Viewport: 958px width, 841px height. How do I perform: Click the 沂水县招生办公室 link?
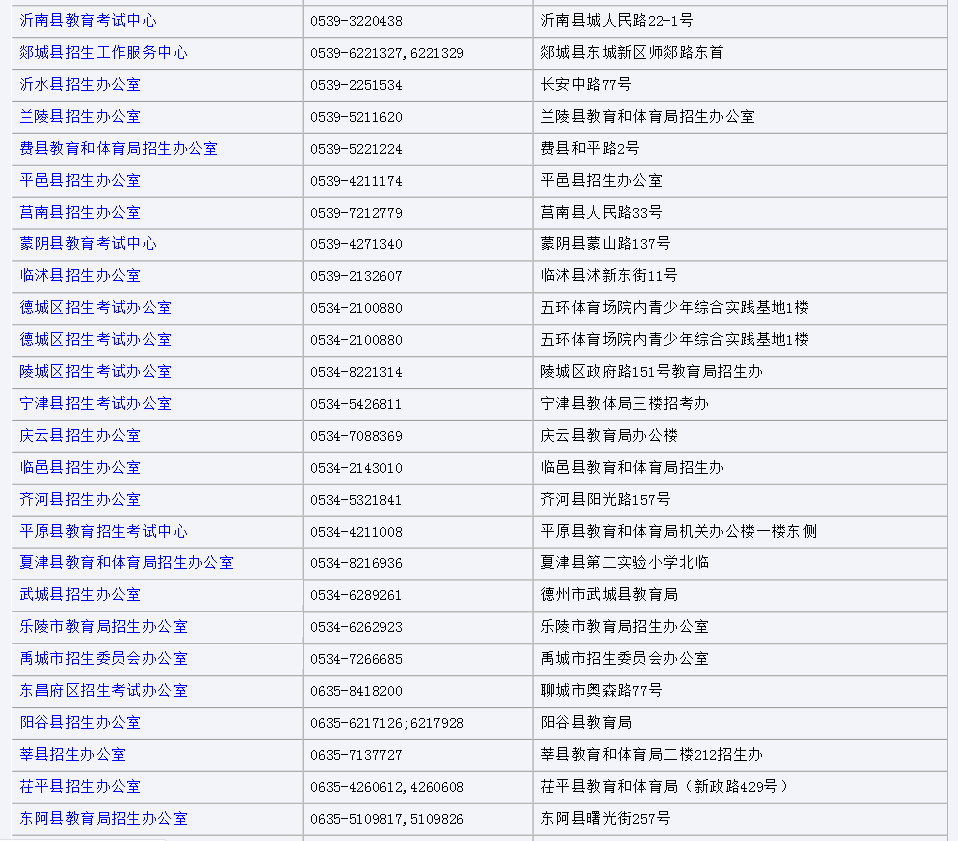79,85
